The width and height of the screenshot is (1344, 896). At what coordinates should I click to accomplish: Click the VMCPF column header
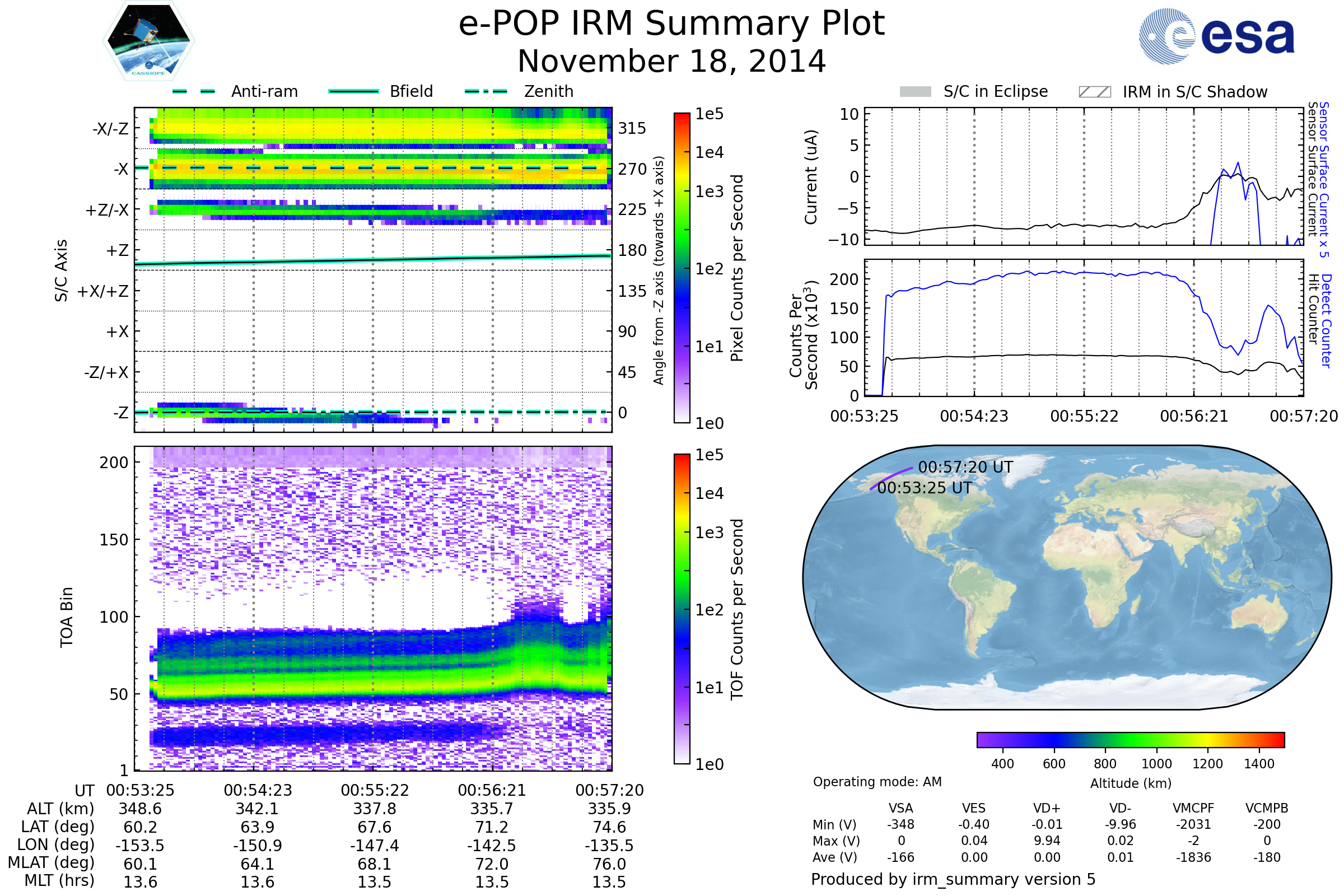pyautogui.click(x=1193, y=808)
